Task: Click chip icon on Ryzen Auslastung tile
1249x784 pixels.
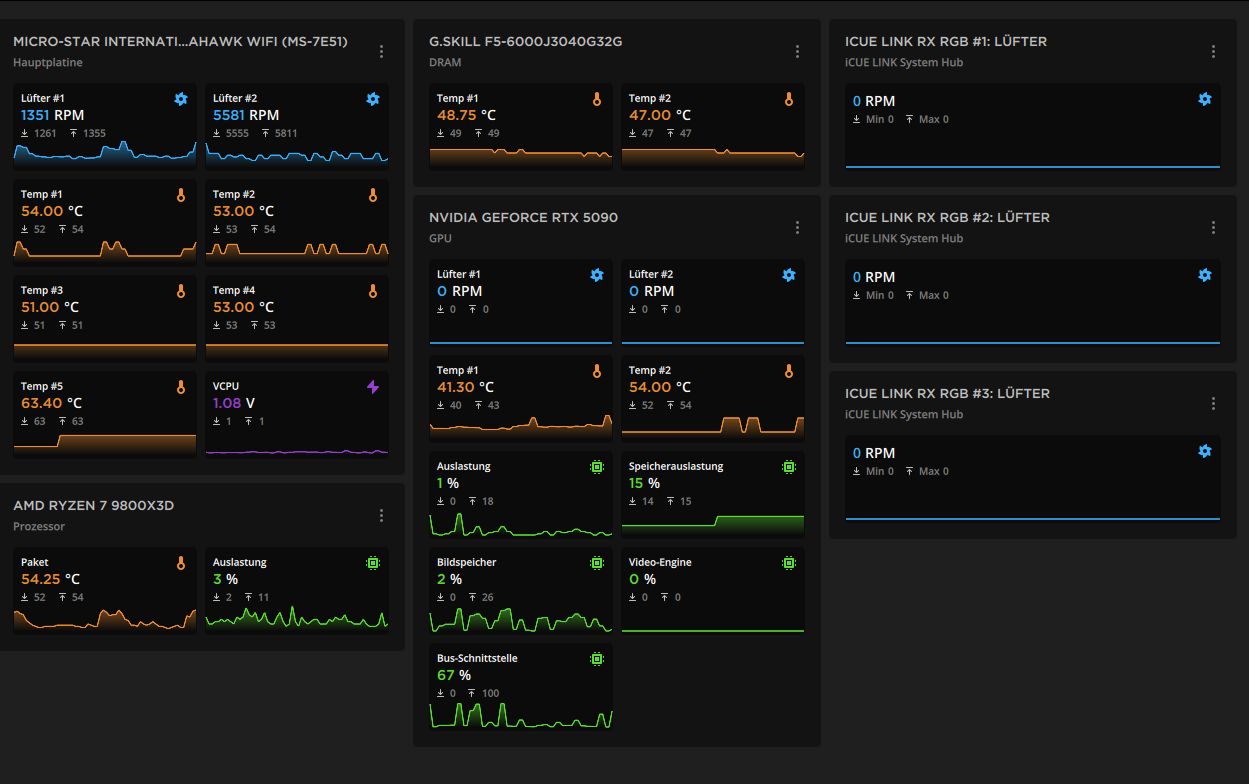Action: 373,563
